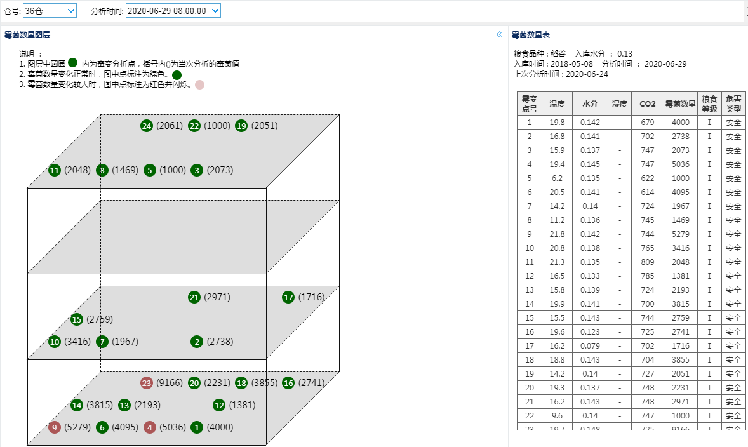Click red node 4 with value 5036
The height and width of the screenshot is (447, 748).
149,428
